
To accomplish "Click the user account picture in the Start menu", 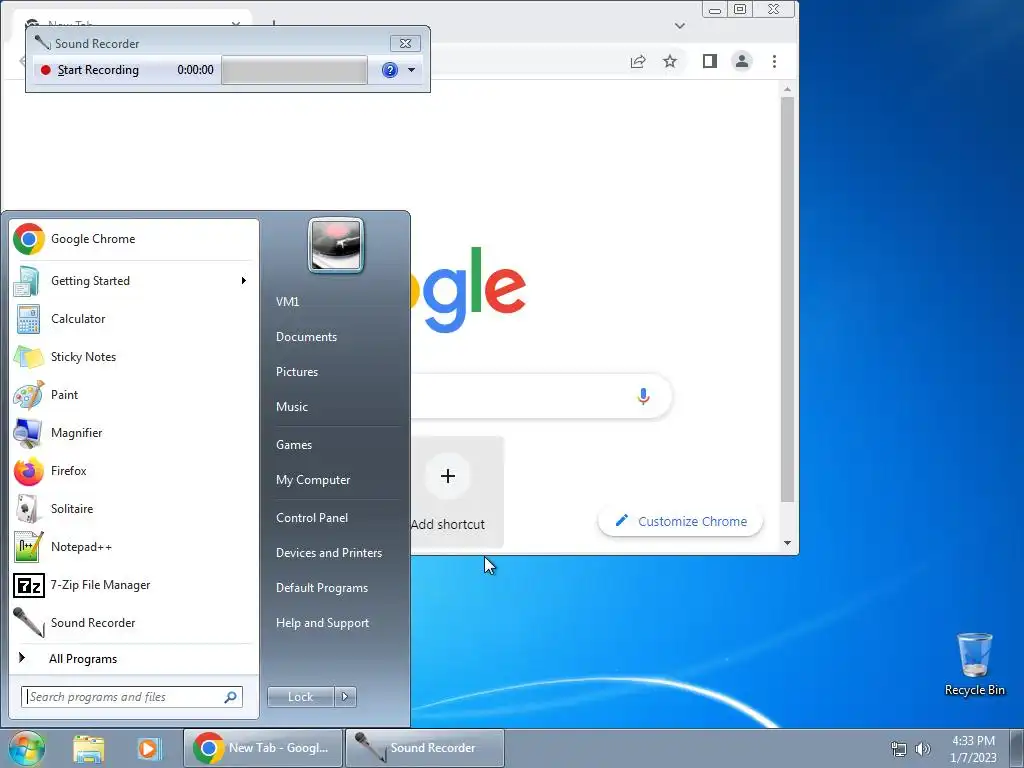I will 336,245.
